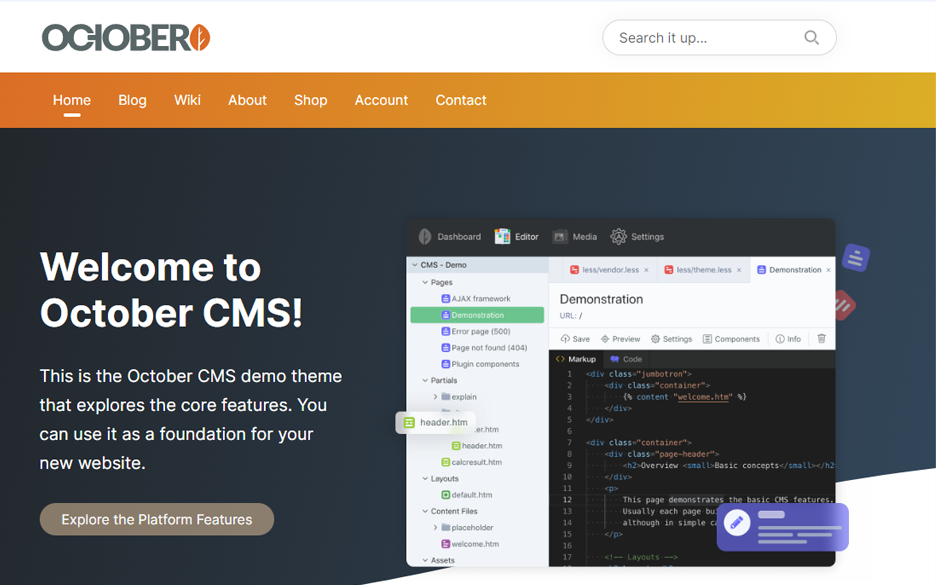Image resolution: width=936 pixels, height=585 pixels.
Task: Select the Editor icon in preview toolbar
Action: [x=502, y=237]
